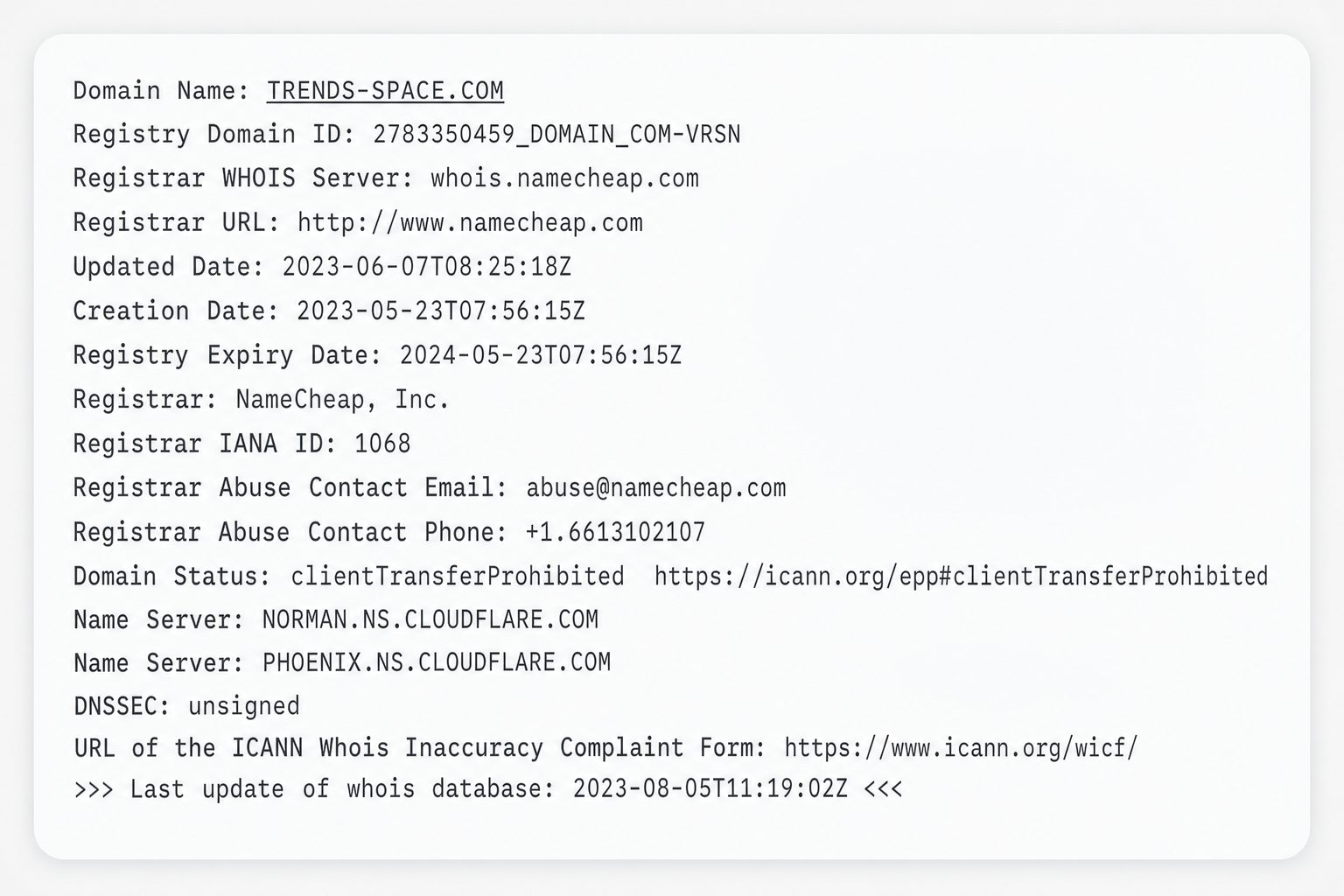Image resolution: width=1344 pixels, height=896 pixels.
Task: Click the abuse@namecheap.com email address
Action: tap(655, 488)
